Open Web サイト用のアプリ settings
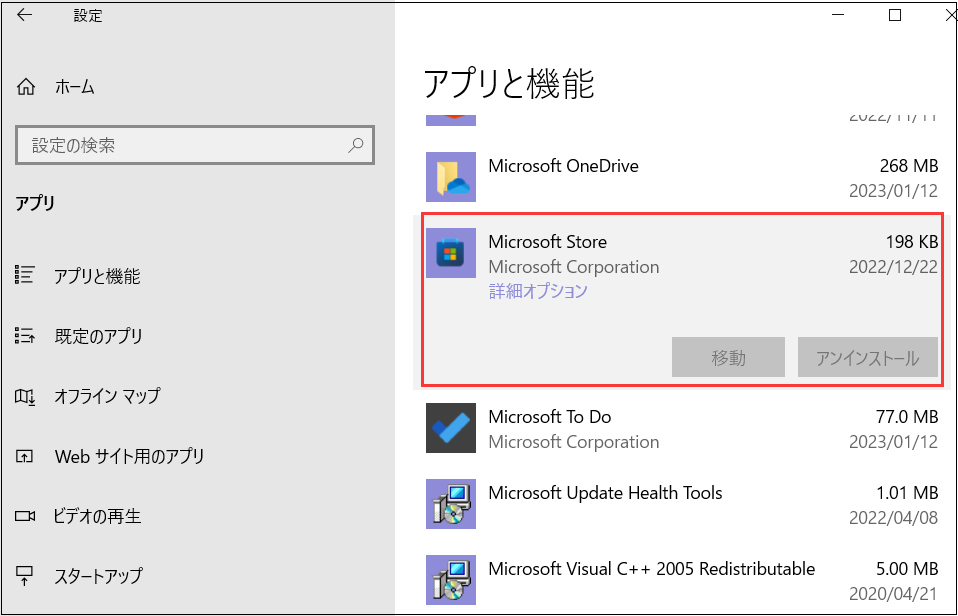The height and width of the screenshot is (616, 958). click(128, 457)
